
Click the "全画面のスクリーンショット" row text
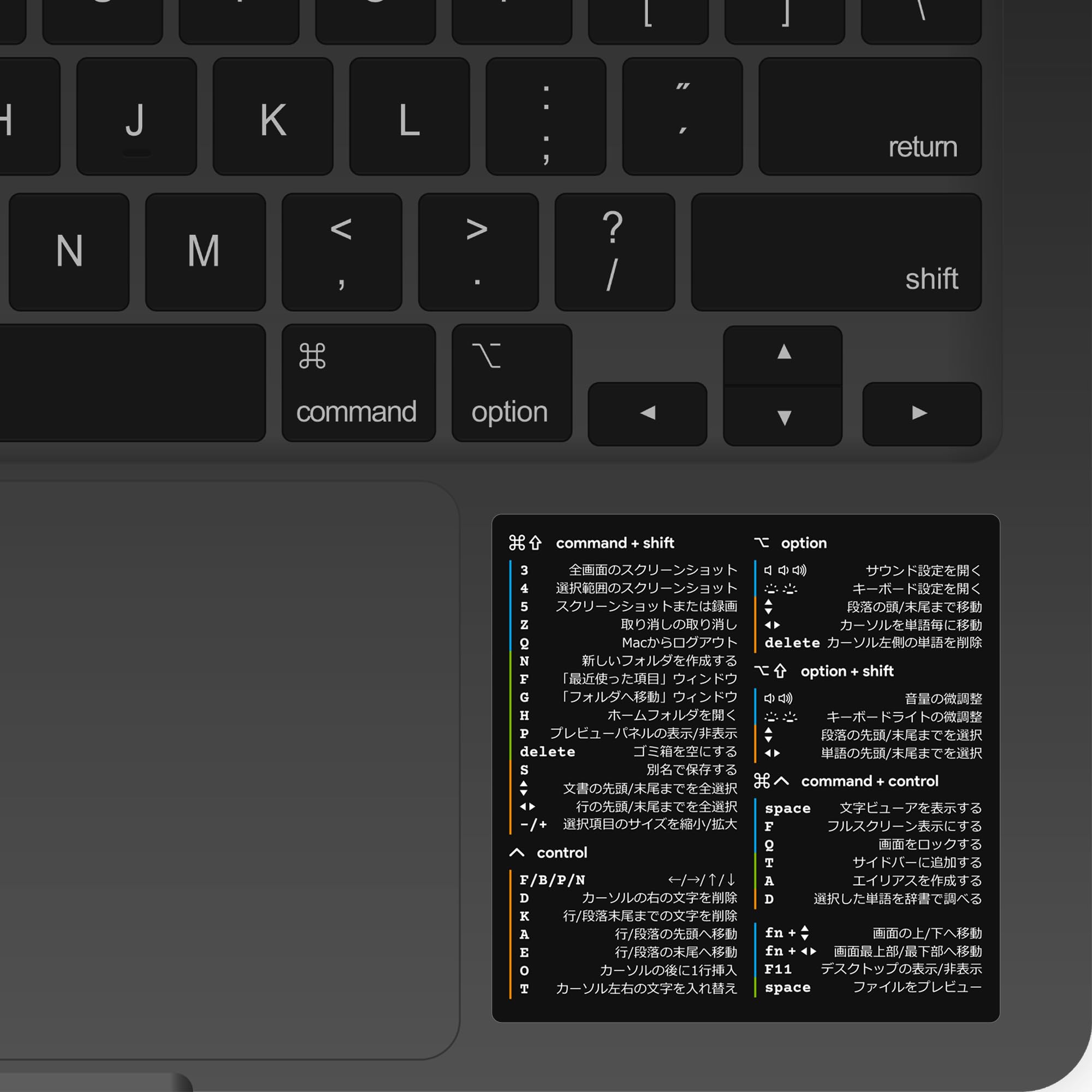click(x=653, y=569)
